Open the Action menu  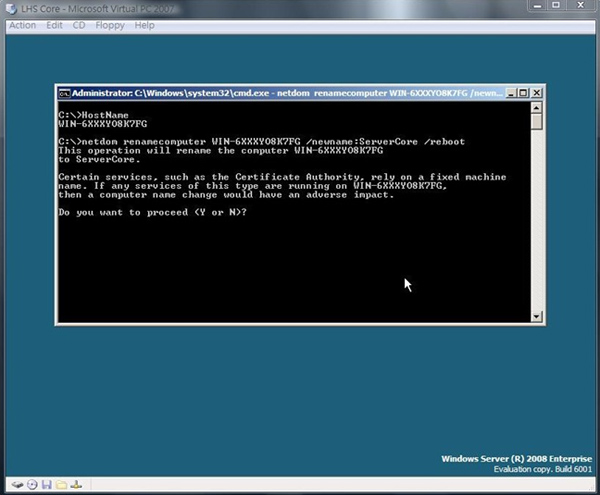click(x=22, y=24)
